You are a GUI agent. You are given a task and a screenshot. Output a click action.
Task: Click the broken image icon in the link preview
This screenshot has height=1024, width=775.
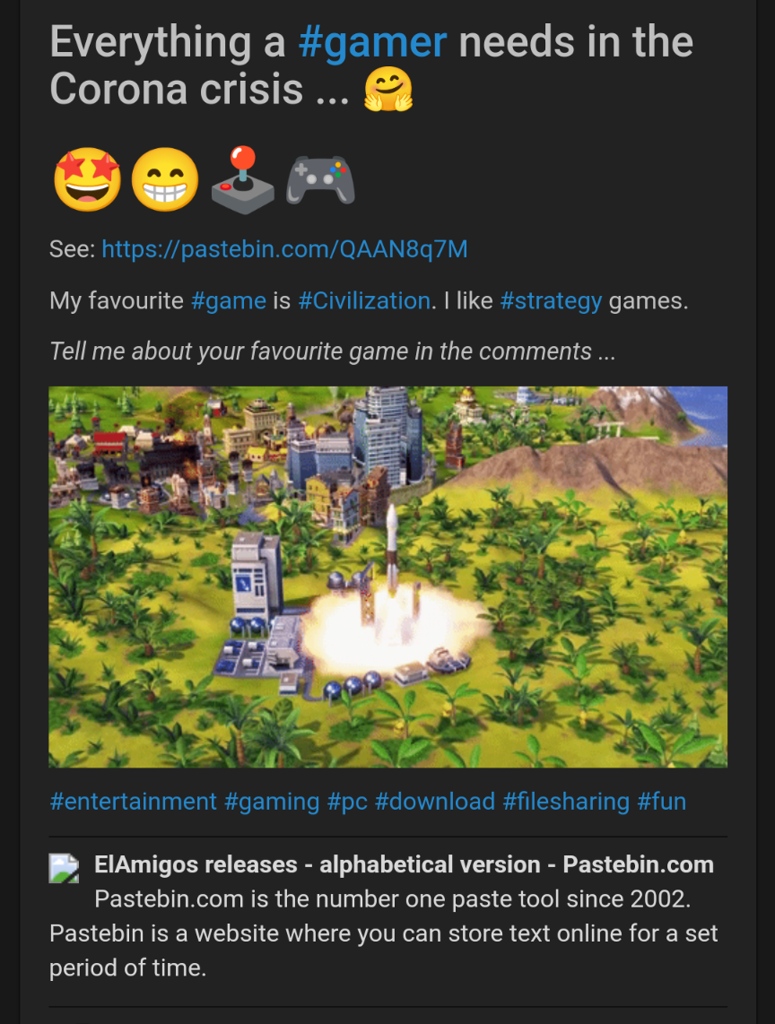click(x=64, y=869)
